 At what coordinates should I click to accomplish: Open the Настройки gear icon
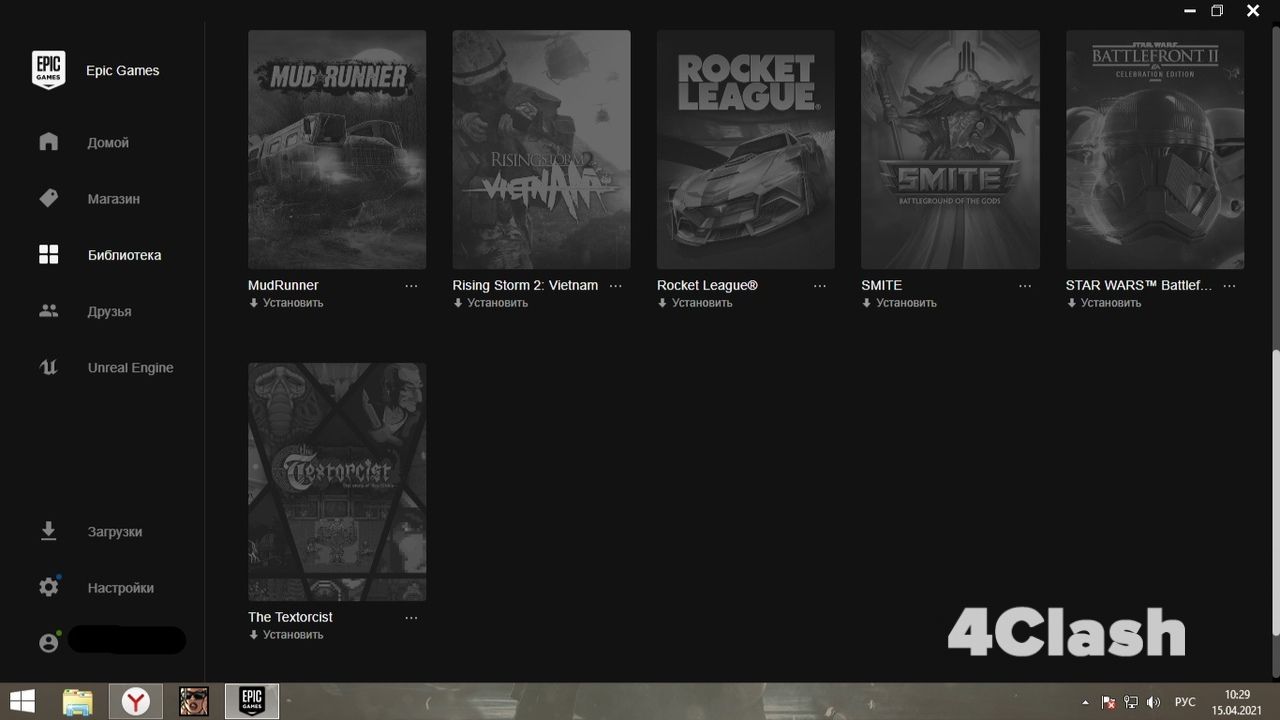[48, 587]
